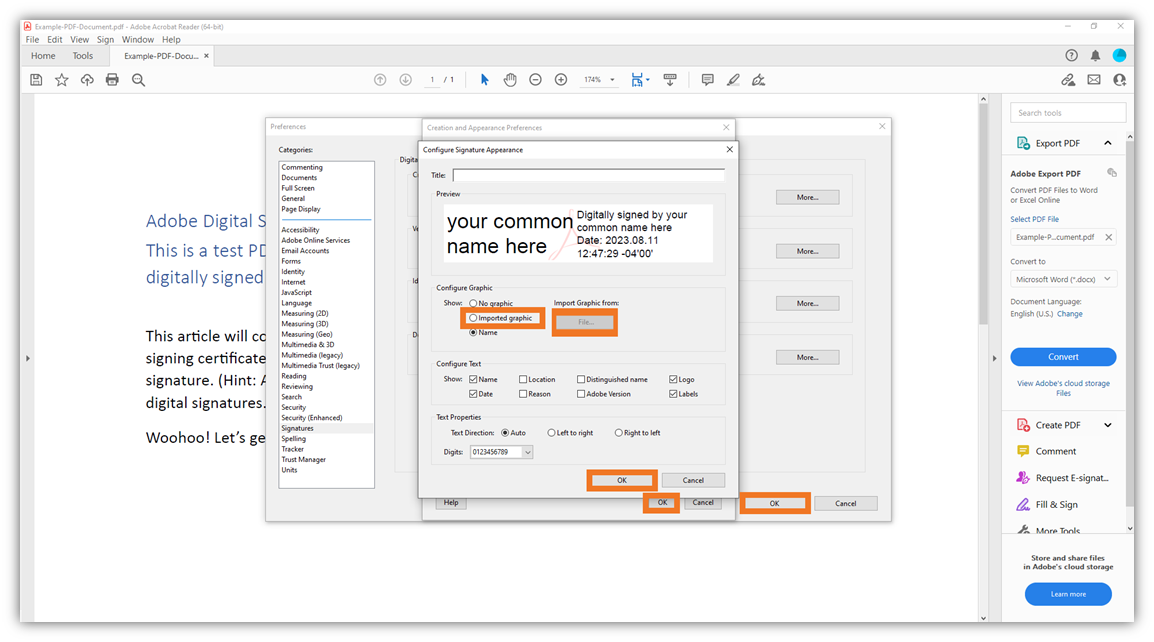Switch to the Home tab
The width and height of the screenshot is (1154, 642).
pyautogui.click(x=43, y=56)
